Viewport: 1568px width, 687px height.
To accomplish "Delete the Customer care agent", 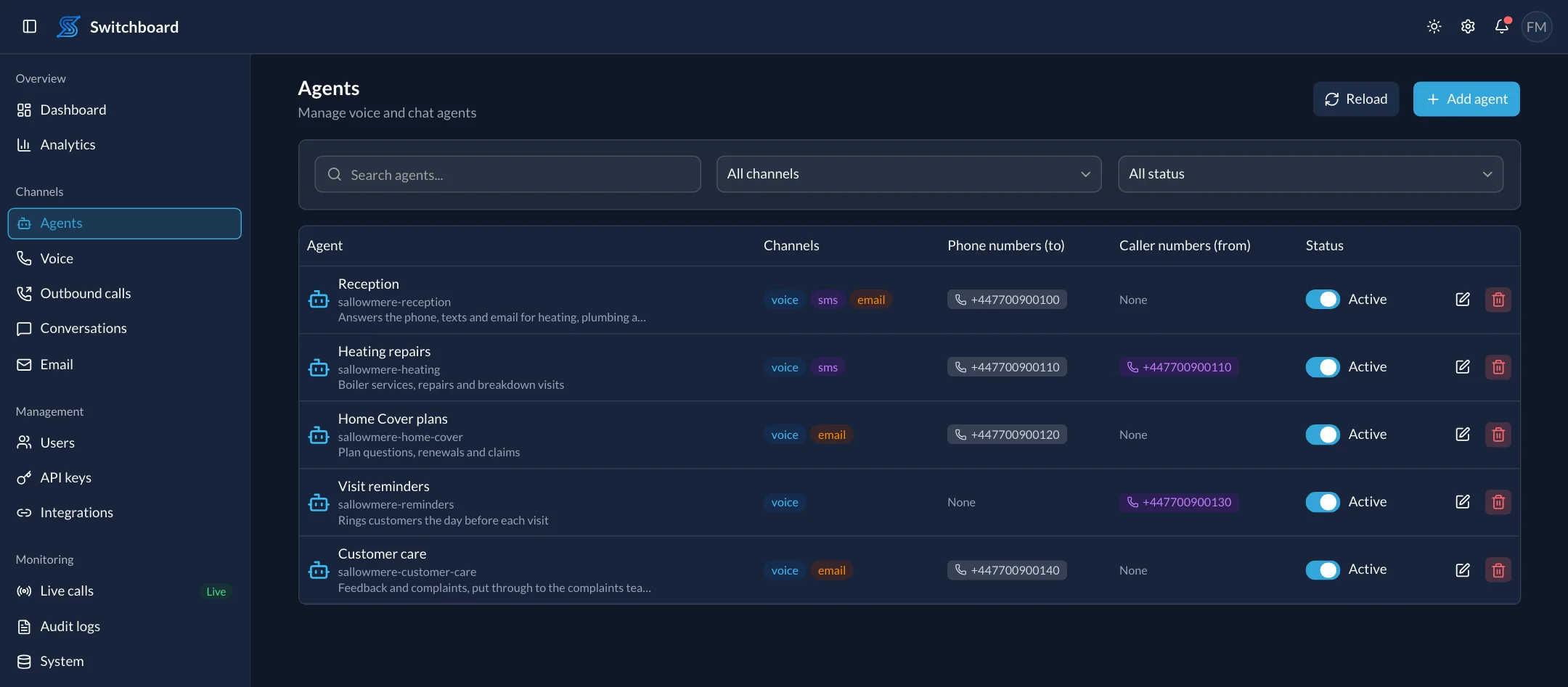I will coord(1498,570).
